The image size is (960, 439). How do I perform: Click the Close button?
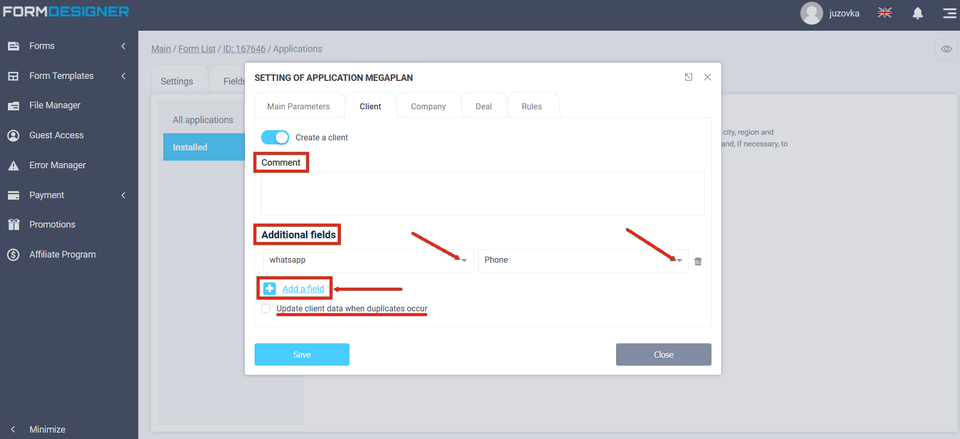[x=664, y=355]
